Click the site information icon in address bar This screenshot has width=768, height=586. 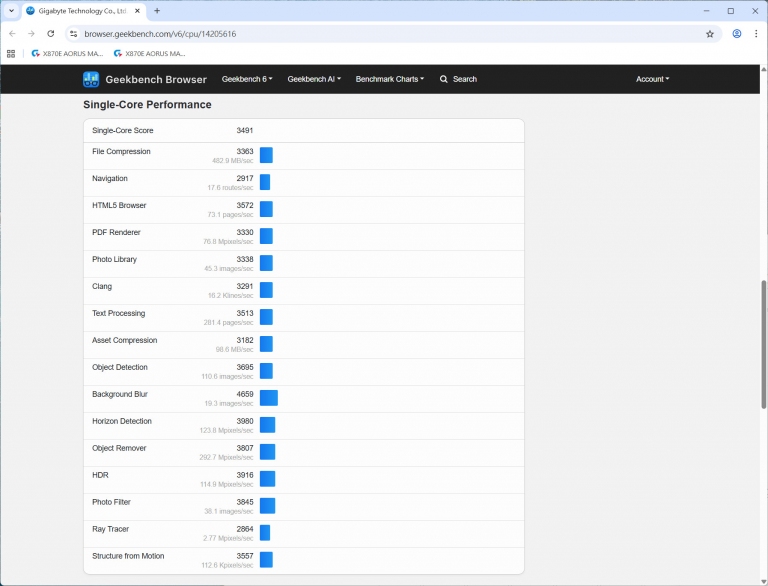click(x=73, y=33)
